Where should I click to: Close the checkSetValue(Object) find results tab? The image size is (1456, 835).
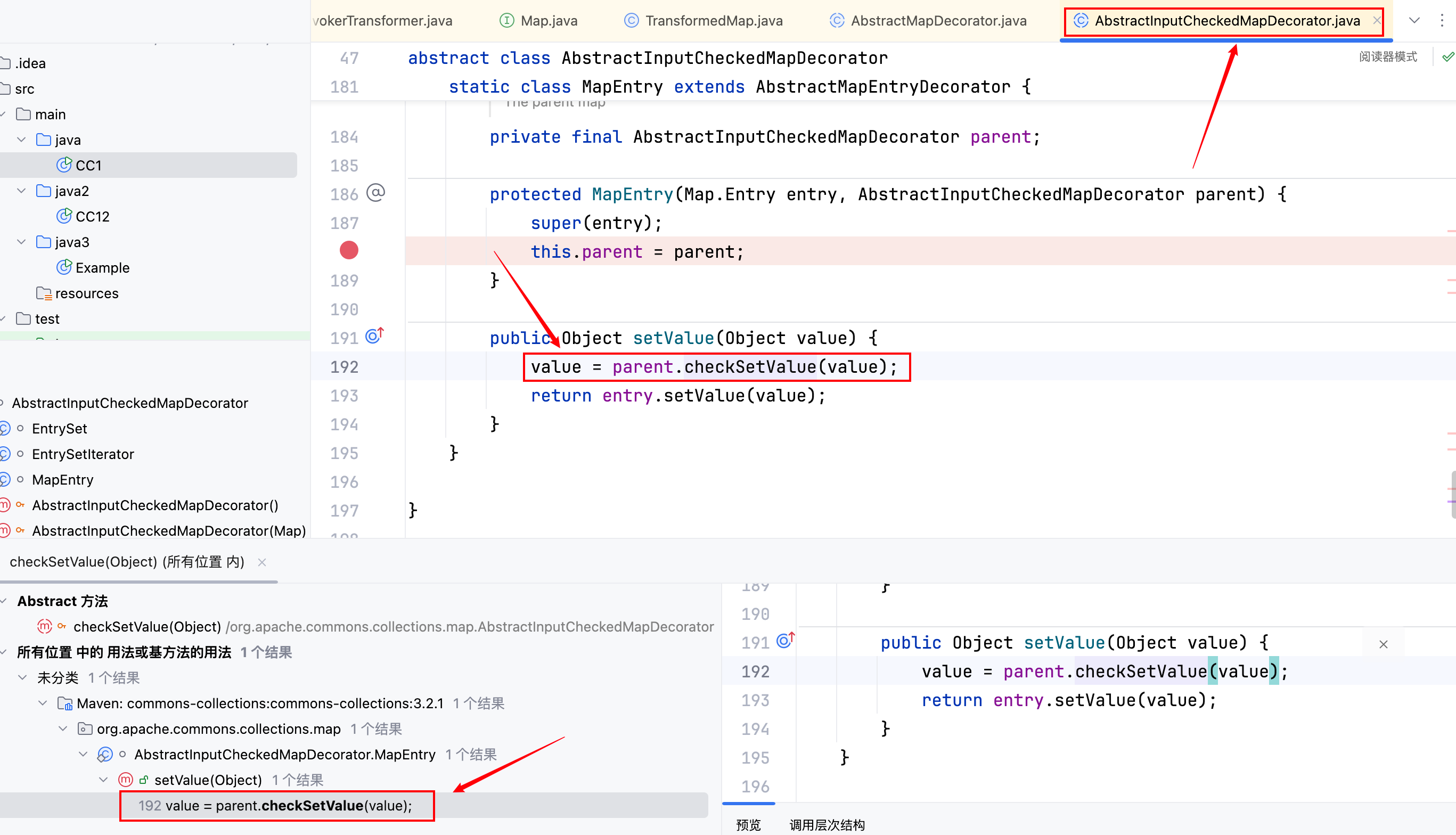point(262,562)
